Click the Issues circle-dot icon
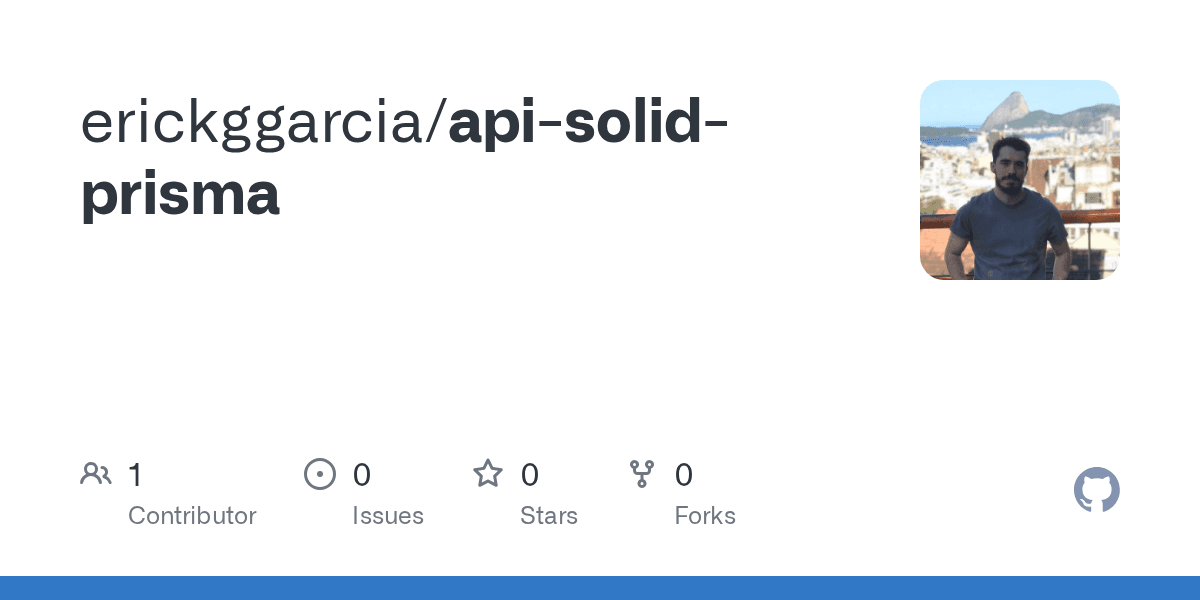The image size is (1200, 600). pyautogui.click(x=320, y=474)
